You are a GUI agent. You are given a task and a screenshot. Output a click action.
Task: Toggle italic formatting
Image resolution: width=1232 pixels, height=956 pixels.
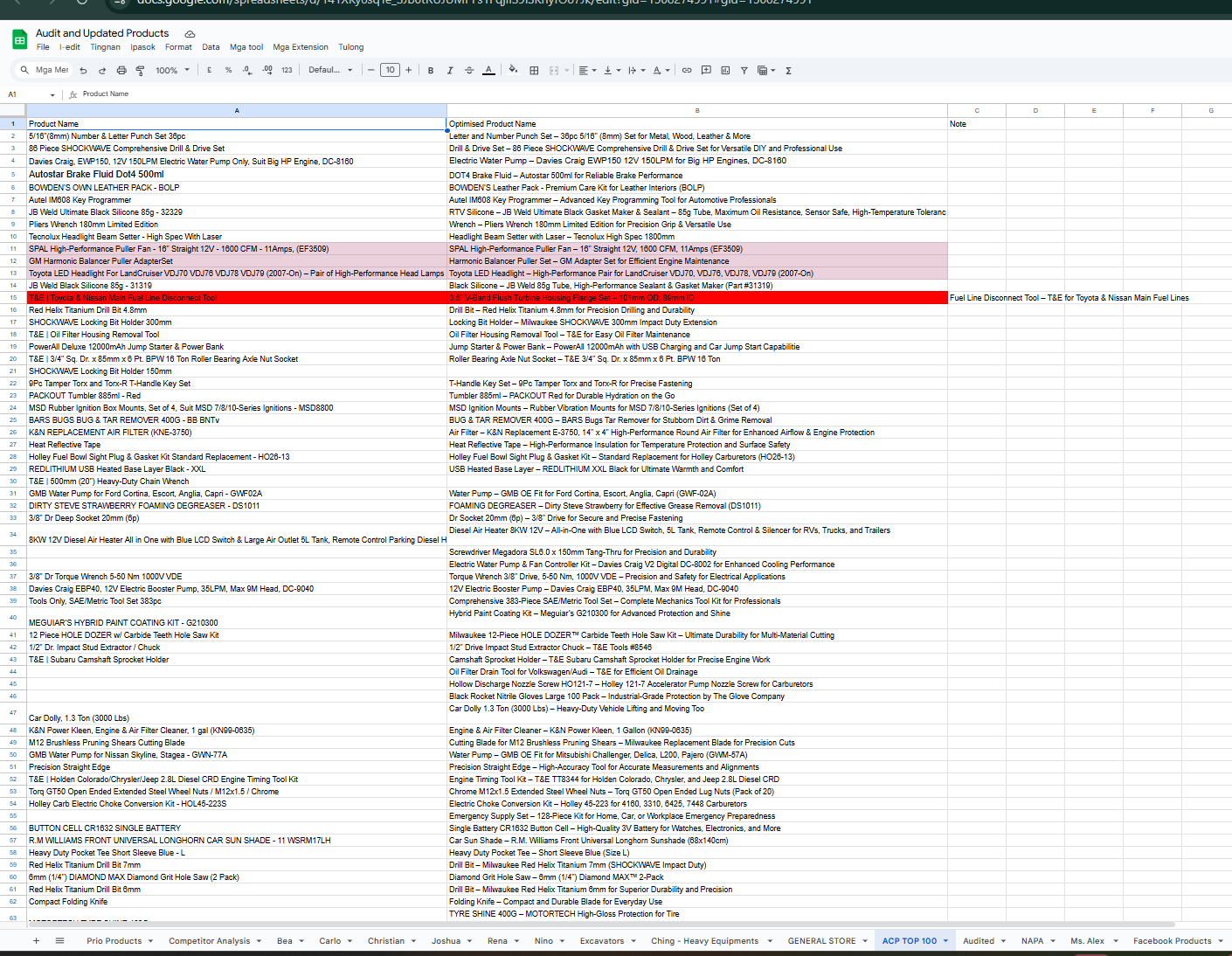450,70
